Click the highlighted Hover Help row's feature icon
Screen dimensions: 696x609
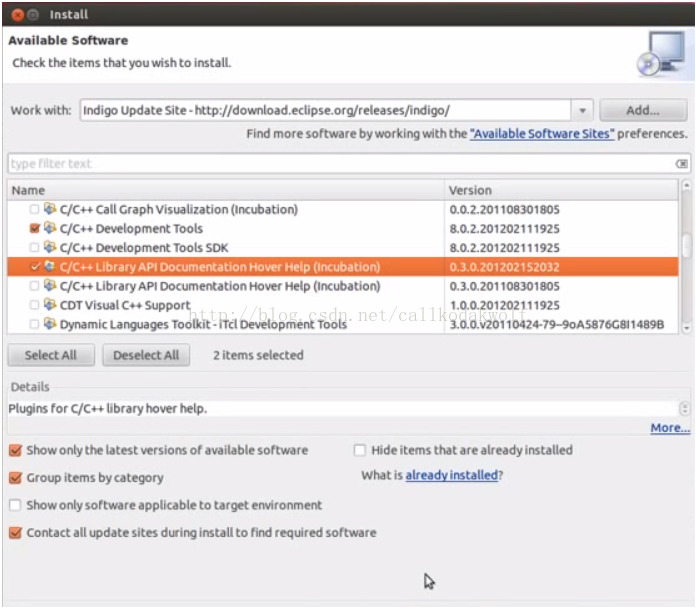[x=50, y=266]
